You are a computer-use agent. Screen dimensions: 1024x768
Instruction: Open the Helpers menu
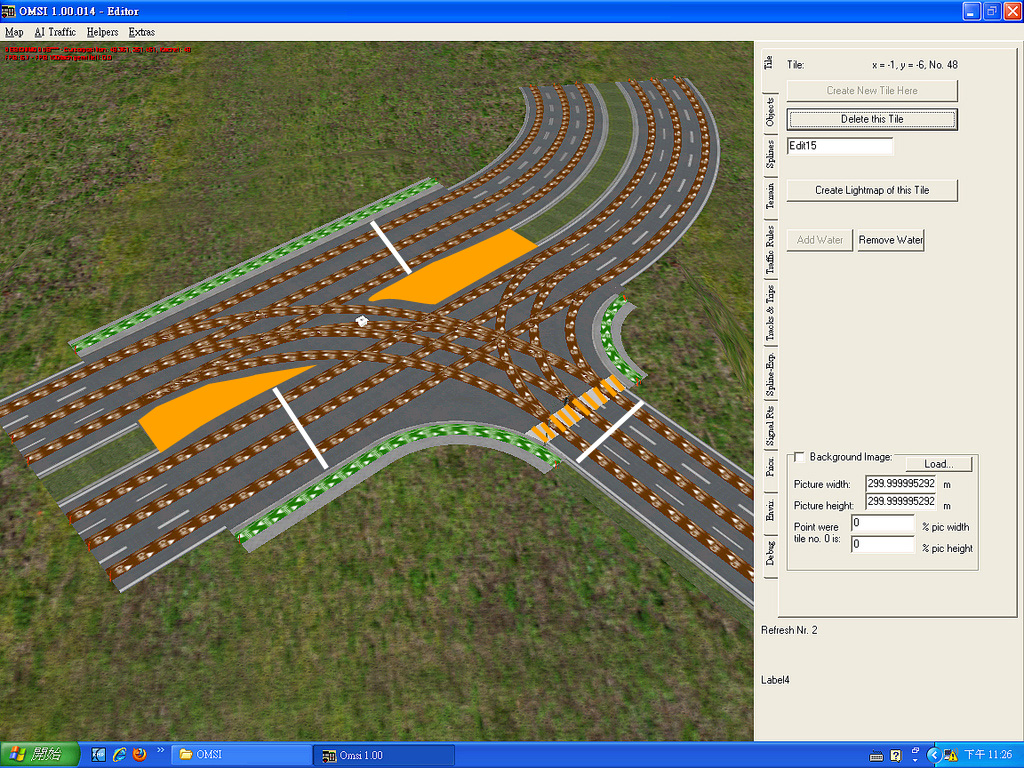click(102, 32)
